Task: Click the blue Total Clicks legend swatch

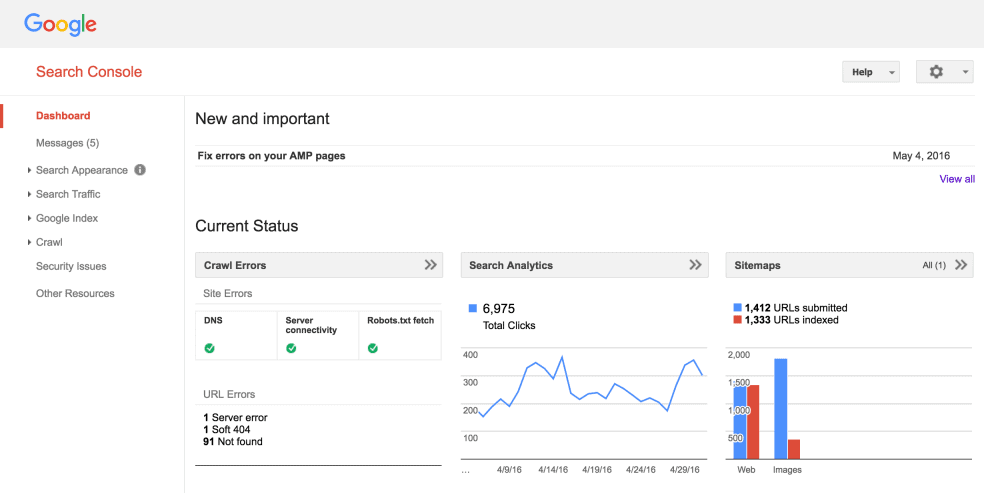Action: (473, 308)
